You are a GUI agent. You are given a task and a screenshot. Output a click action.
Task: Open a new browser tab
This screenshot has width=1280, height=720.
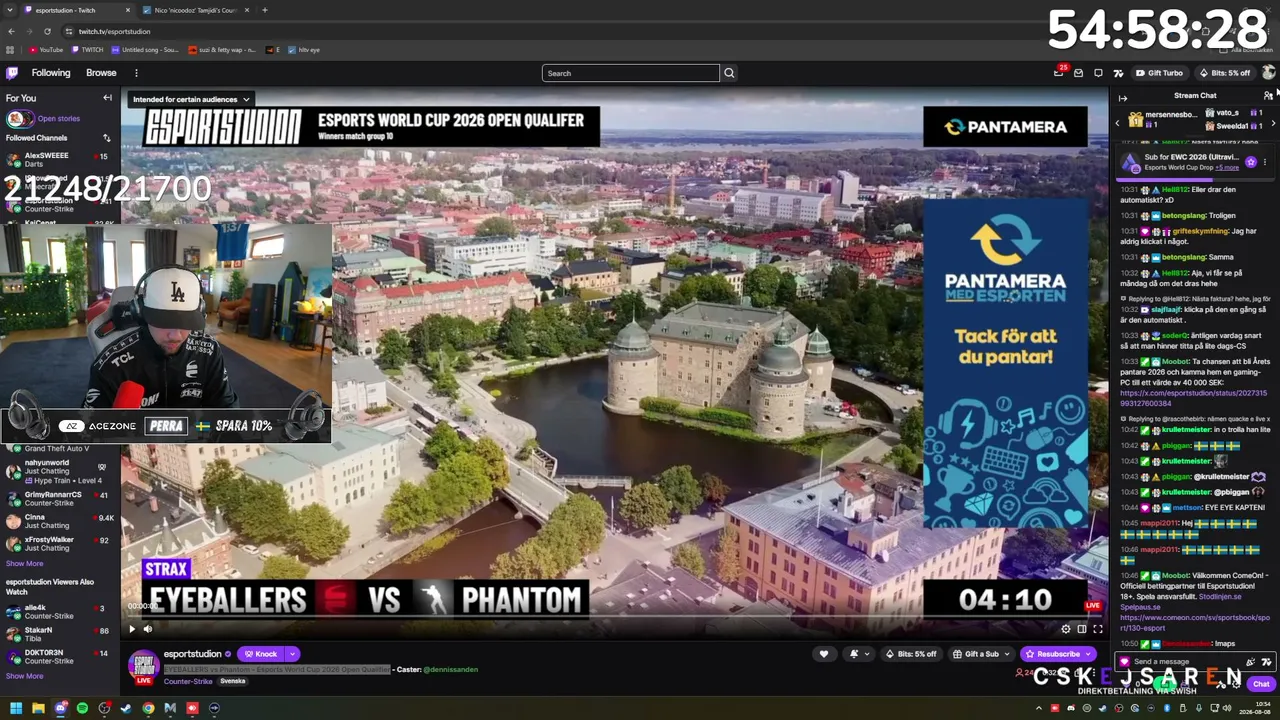click(264, 10)
